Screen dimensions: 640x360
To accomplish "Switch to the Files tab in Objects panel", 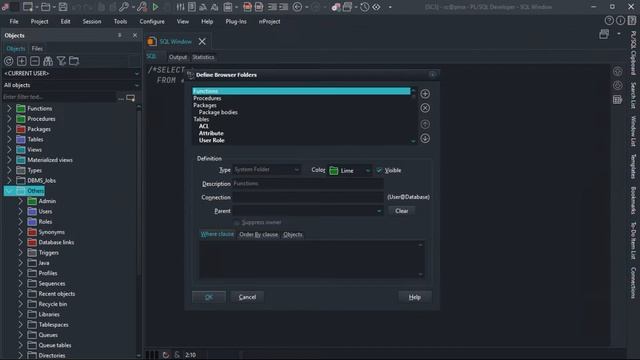I will (37, 49).
